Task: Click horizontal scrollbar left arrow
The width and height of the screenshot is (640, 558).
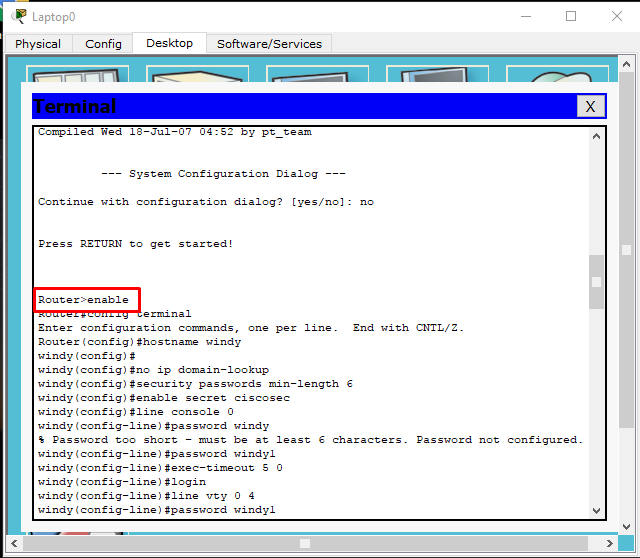Action: [x=14, y=543]
